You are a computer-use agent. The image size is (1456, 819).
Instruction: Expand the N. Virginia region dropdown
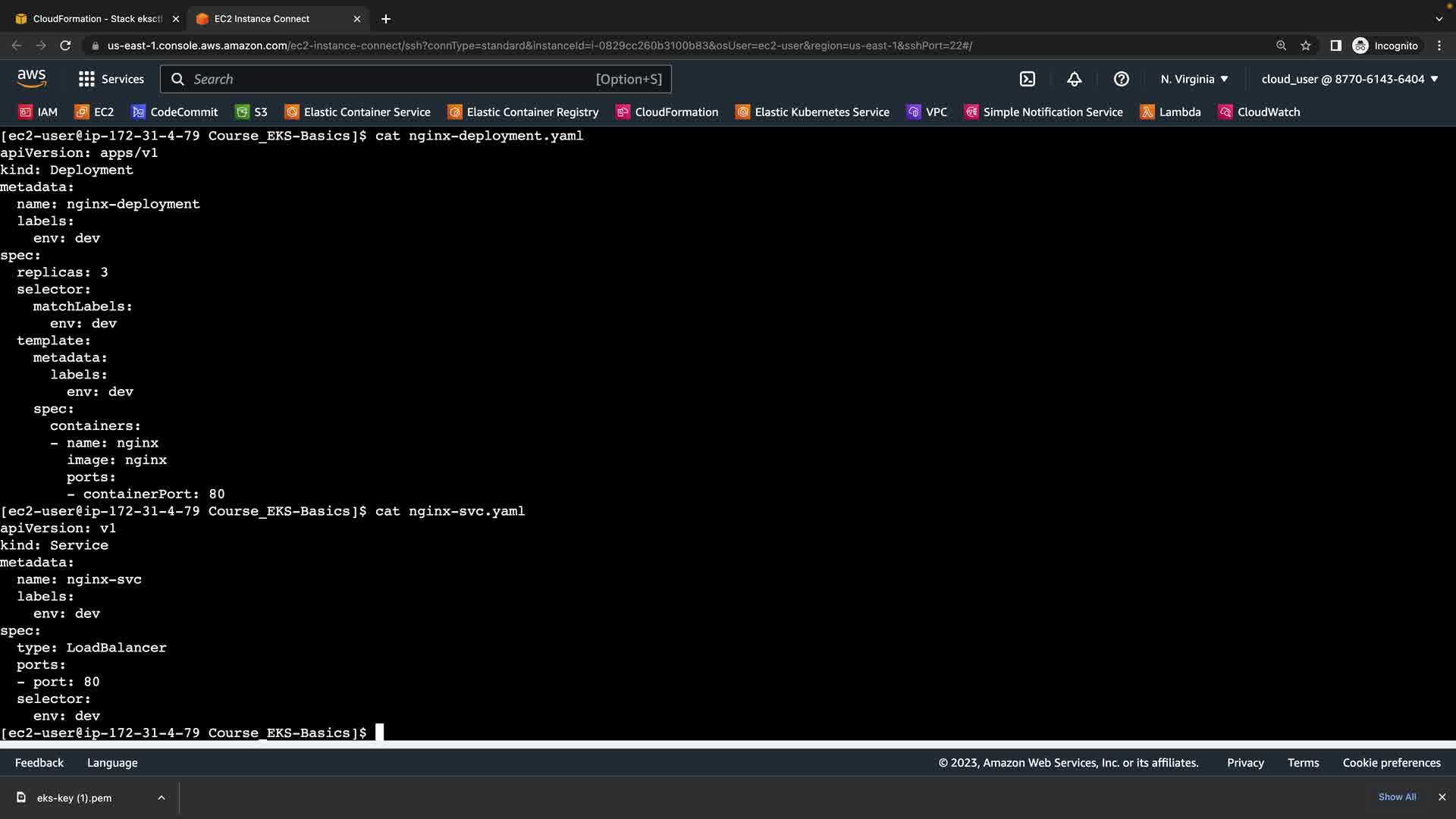pos(1194,79)
